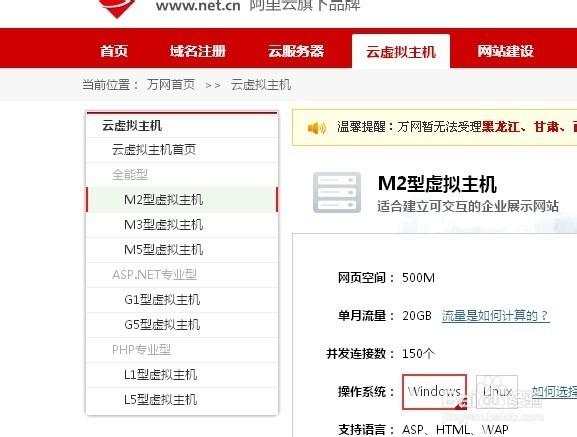Open 云虚拟主机首页 in the sidebar
Image resolution: width=577 pixels, height=437 pixels.
point(182,150)
